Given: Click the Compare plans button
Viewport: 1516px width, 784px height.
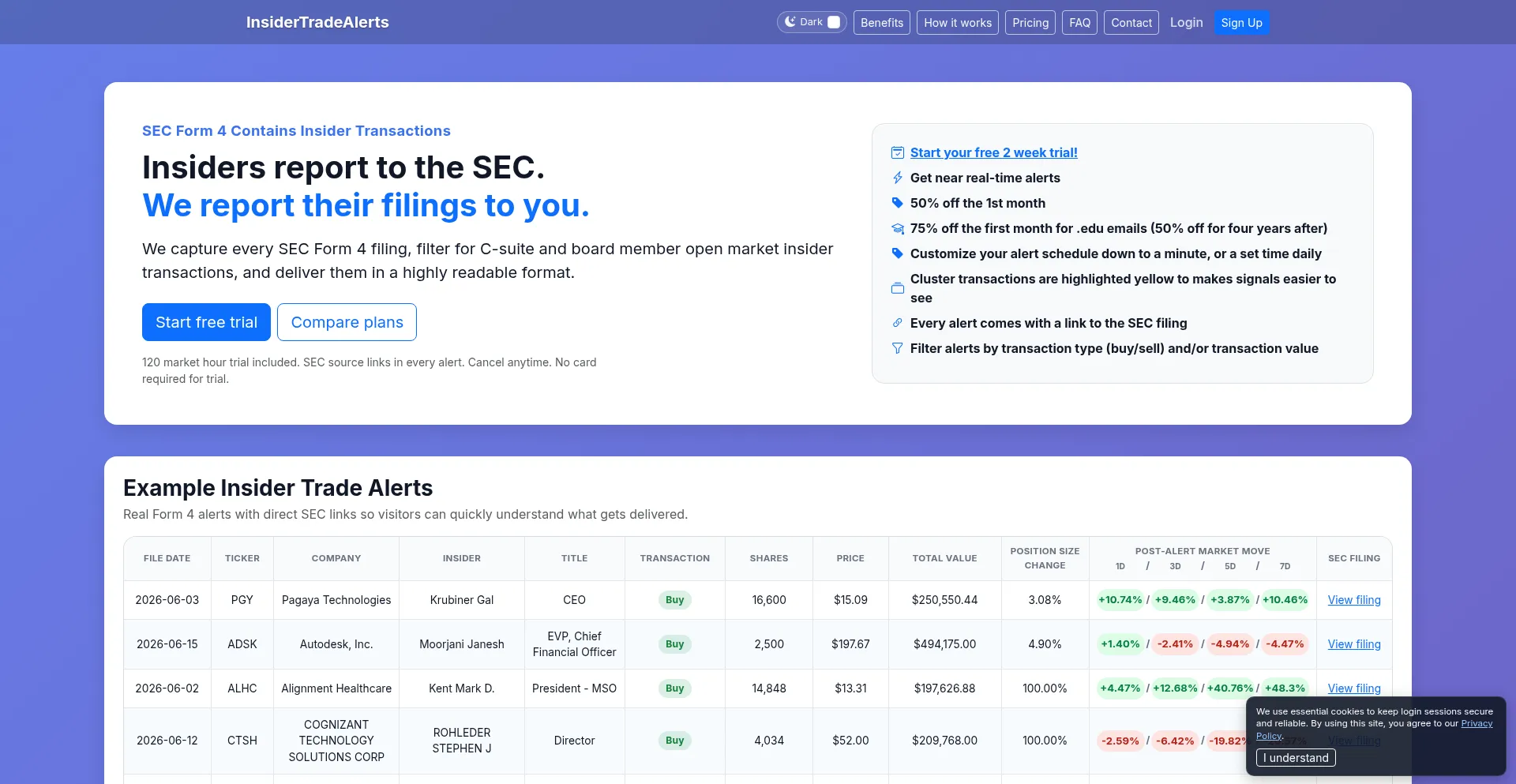Looking at the screenshot, I should [347, 322].
